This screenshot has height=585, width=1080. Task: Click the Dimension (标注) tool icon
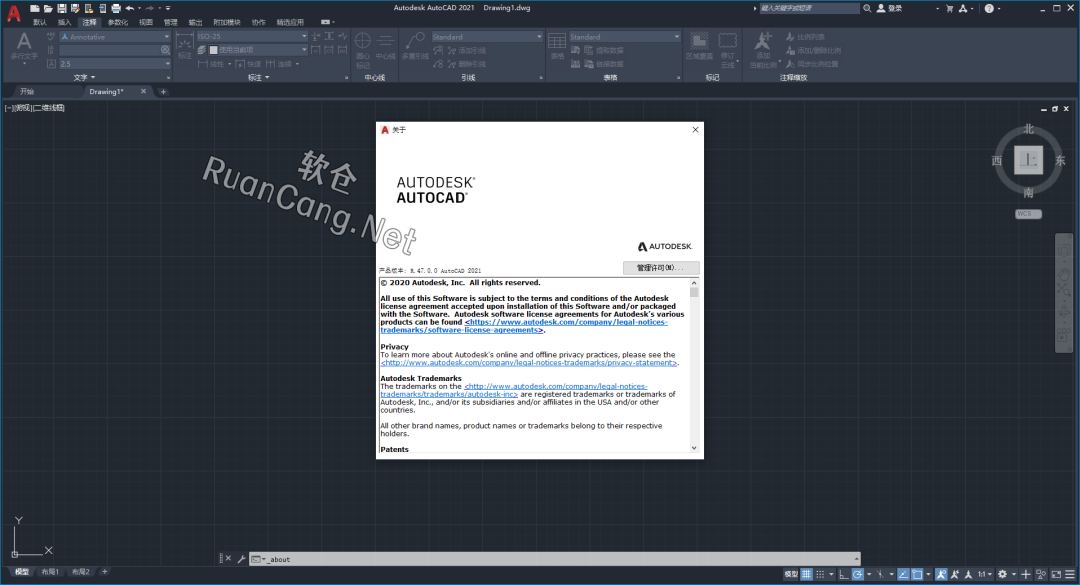coord(185,46)
